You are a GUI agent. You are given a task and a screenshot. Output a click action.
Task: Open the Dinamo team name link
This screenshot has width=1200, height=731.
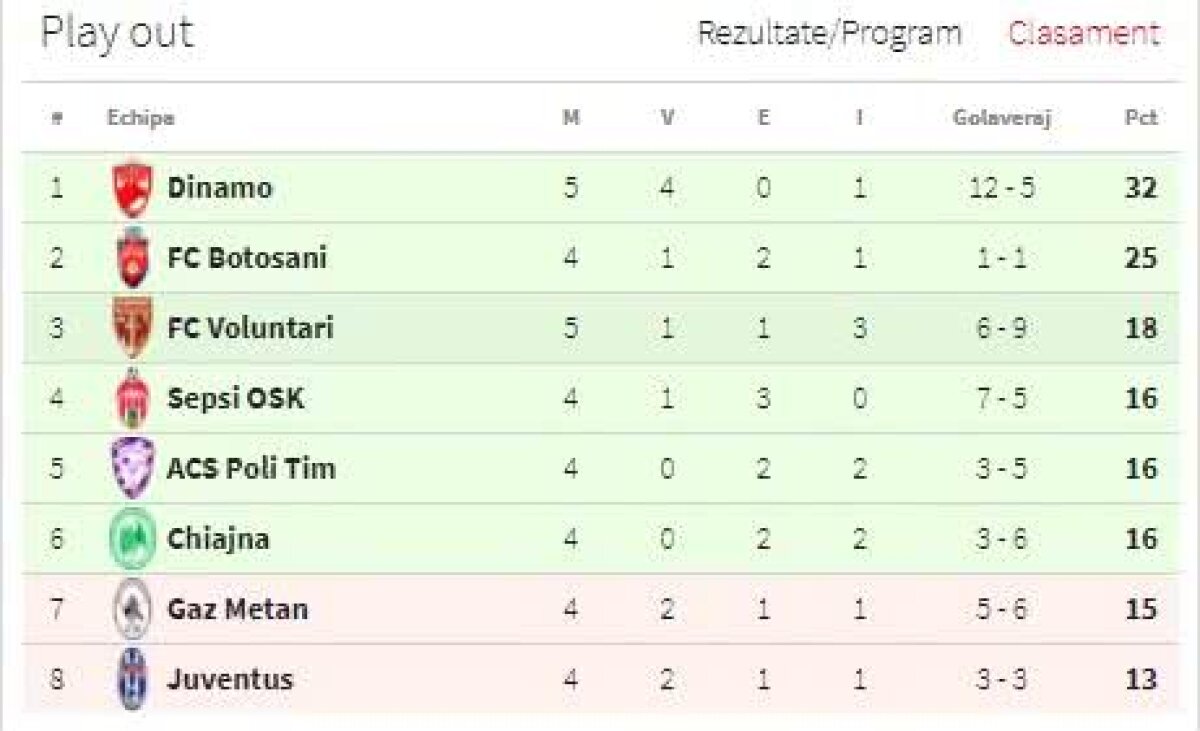tap(220, 188)
